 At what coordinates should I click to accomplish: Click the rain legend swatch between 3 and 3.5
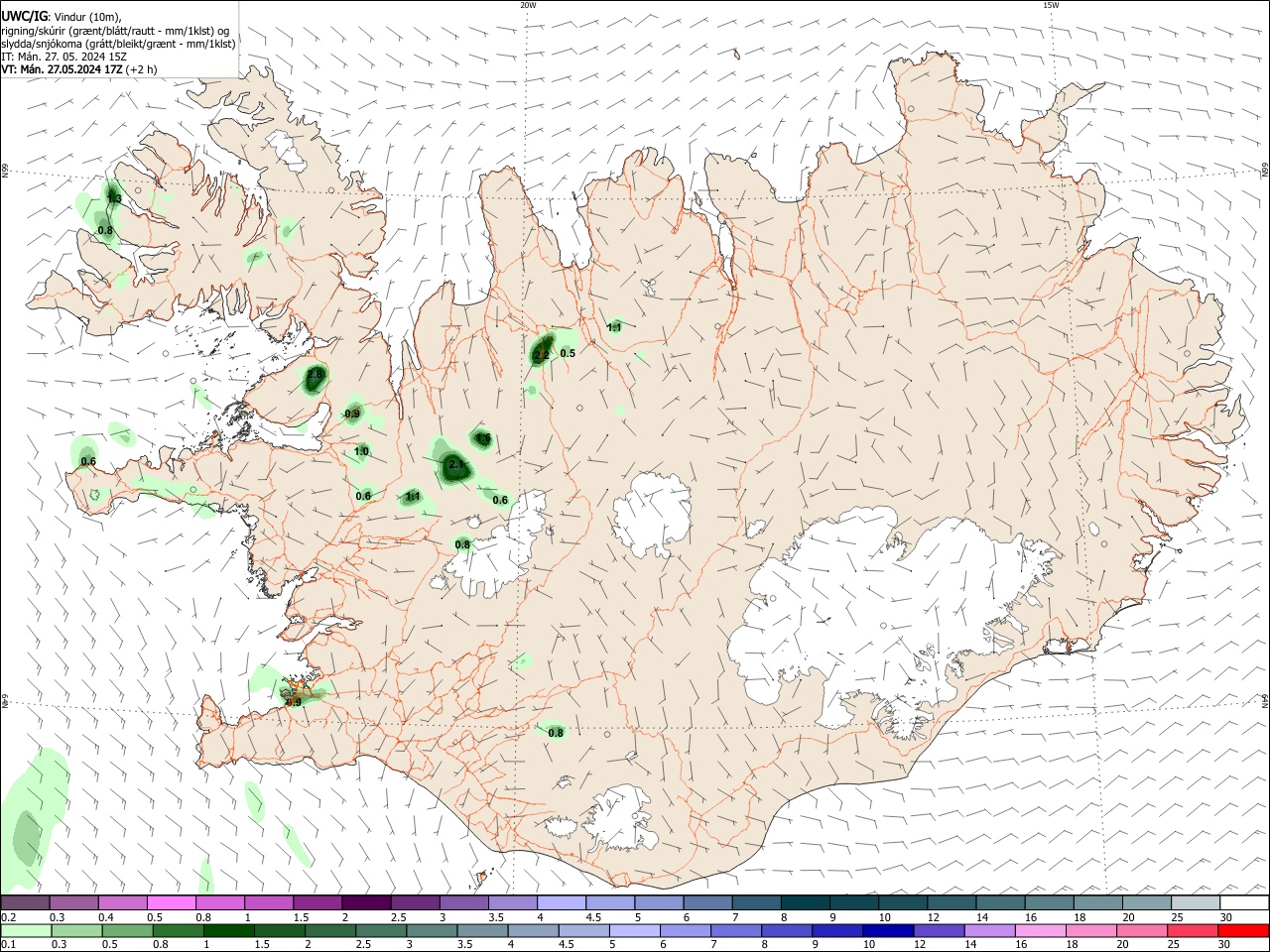click(433, 930)
